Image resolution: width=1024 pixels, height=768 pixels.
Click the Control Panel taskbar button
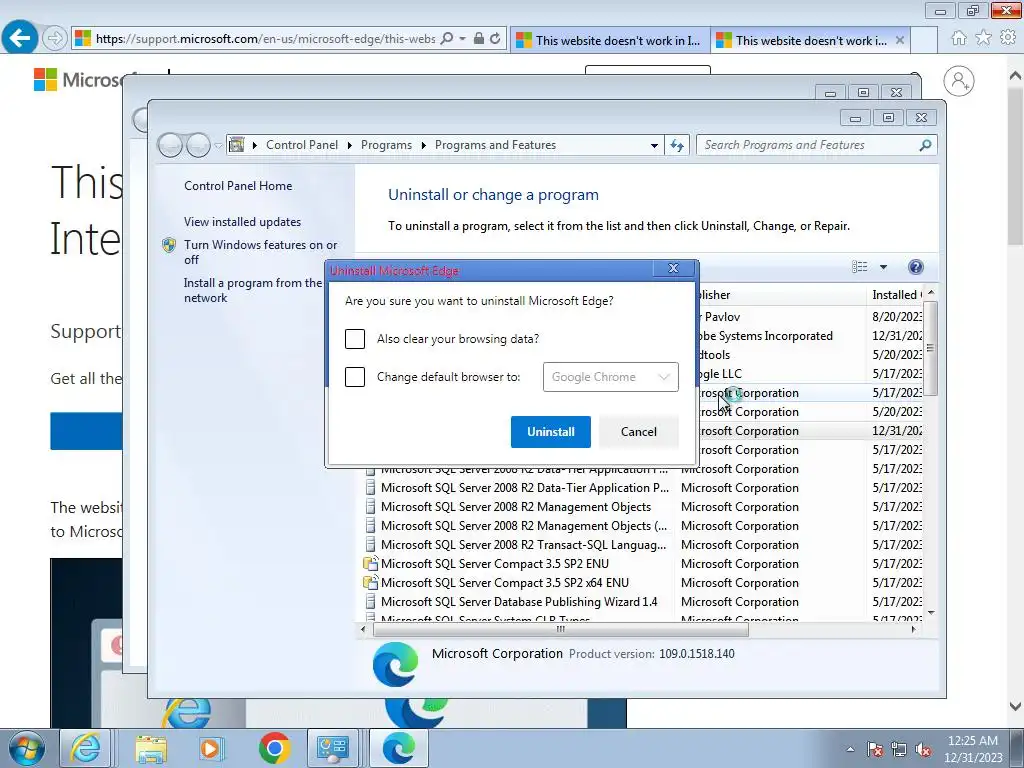(333, 748)
